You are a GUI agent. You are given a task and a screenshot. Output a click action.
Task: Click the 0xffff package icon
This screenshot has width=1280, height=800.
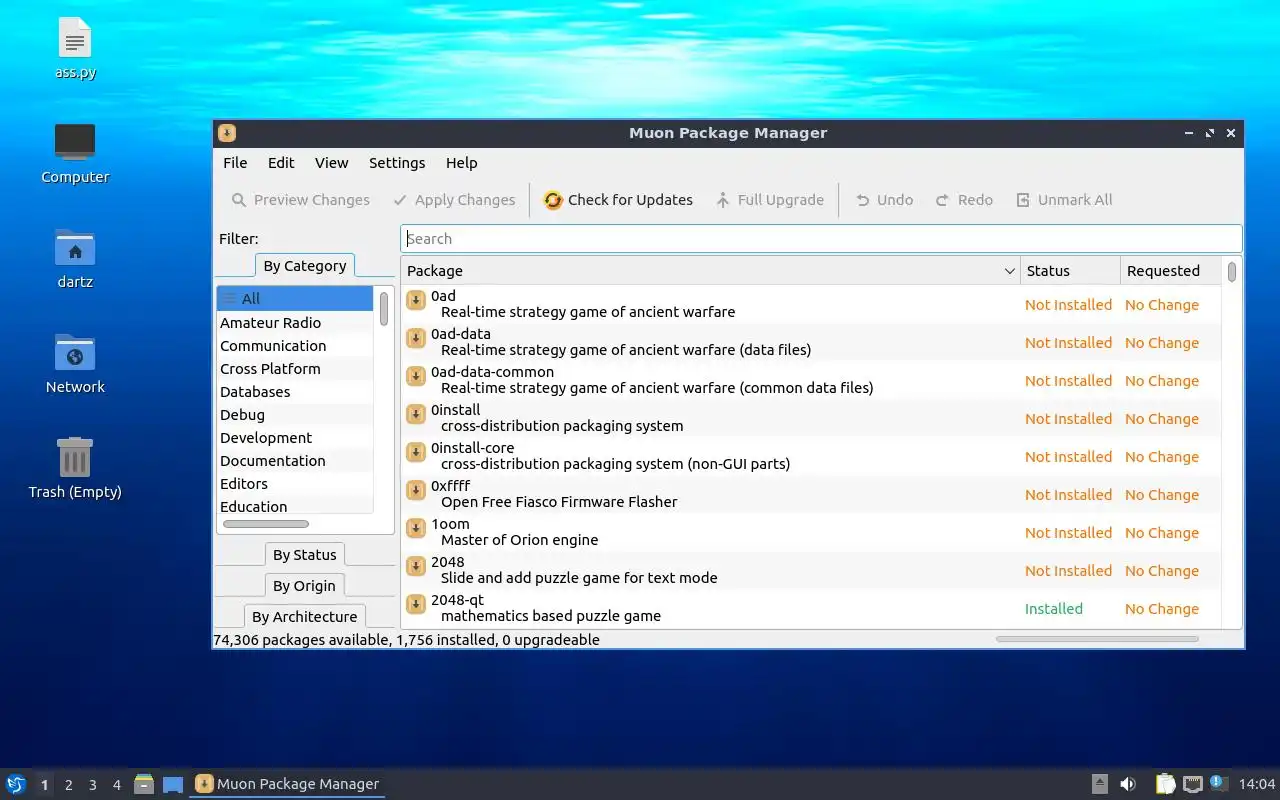tap(416, 490)
